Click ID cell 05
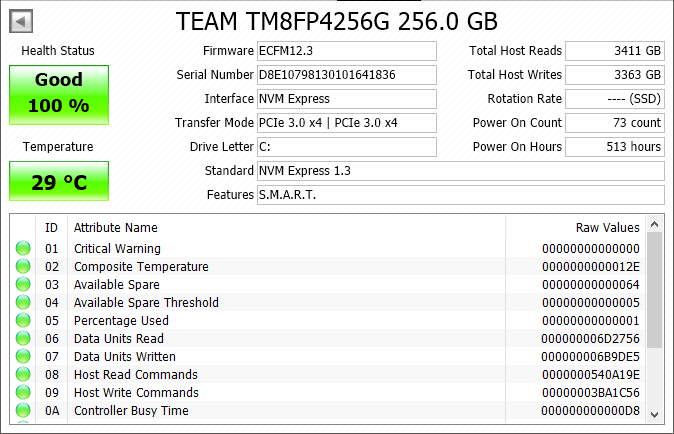This screenshot has width=674, height=434. [x=52, y=321]
